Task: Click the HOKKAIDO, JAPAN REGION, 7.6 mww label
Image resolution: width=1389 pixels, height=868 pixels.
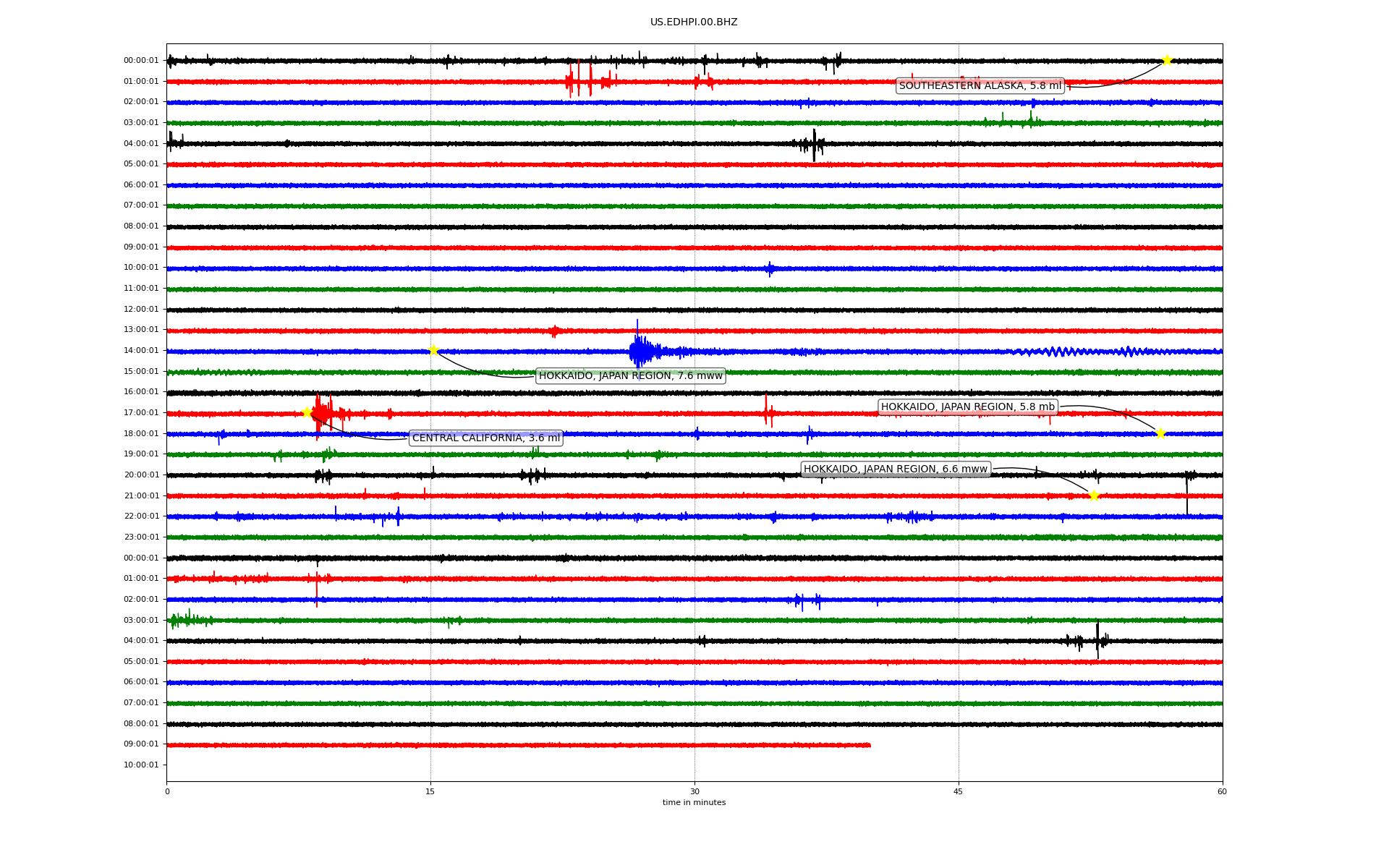Action: pyautogui.click(x=630, y=375)
